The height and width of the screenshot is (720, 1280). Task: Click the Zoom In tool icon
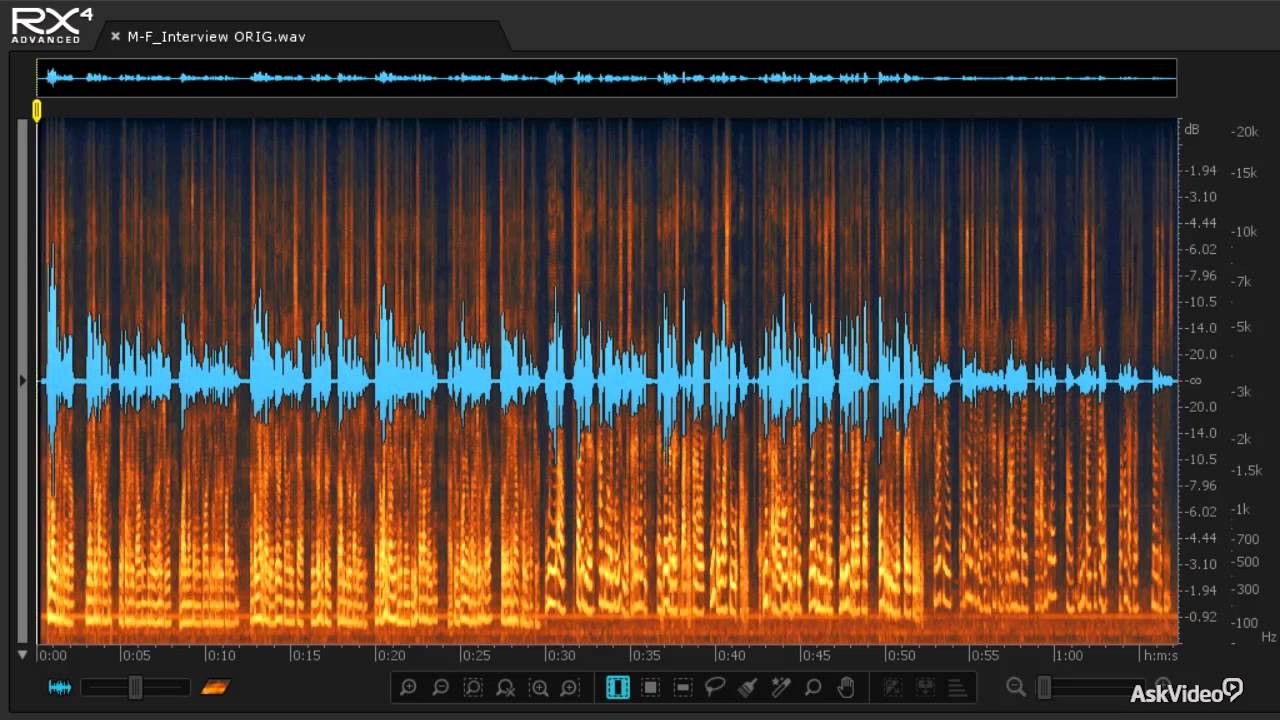[x=408, y=687]
